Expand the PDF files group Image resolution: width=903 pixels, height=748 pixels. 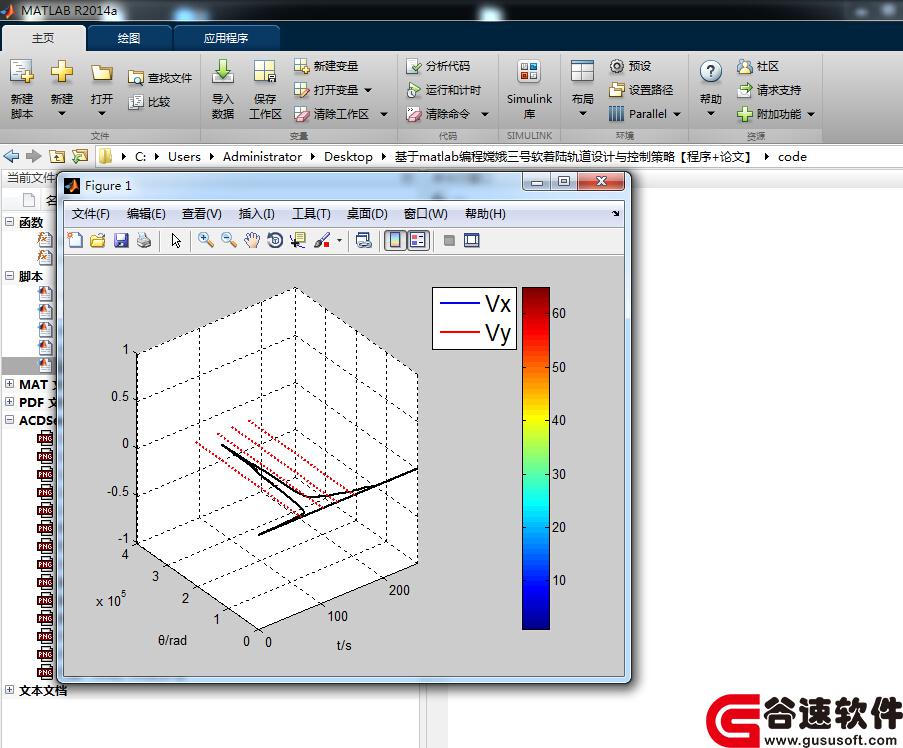(x=9, y=401)
